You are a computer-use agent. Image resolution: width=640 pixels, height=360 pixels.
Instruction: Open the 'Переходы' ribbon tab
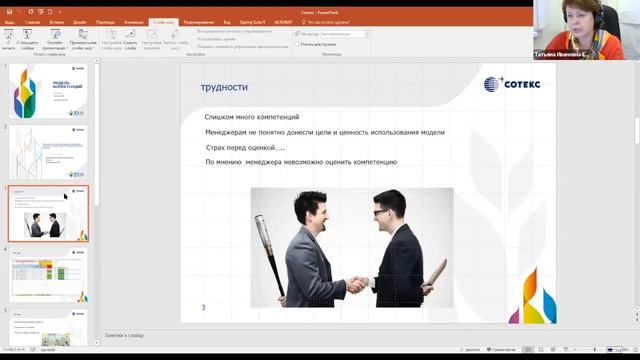106,22
